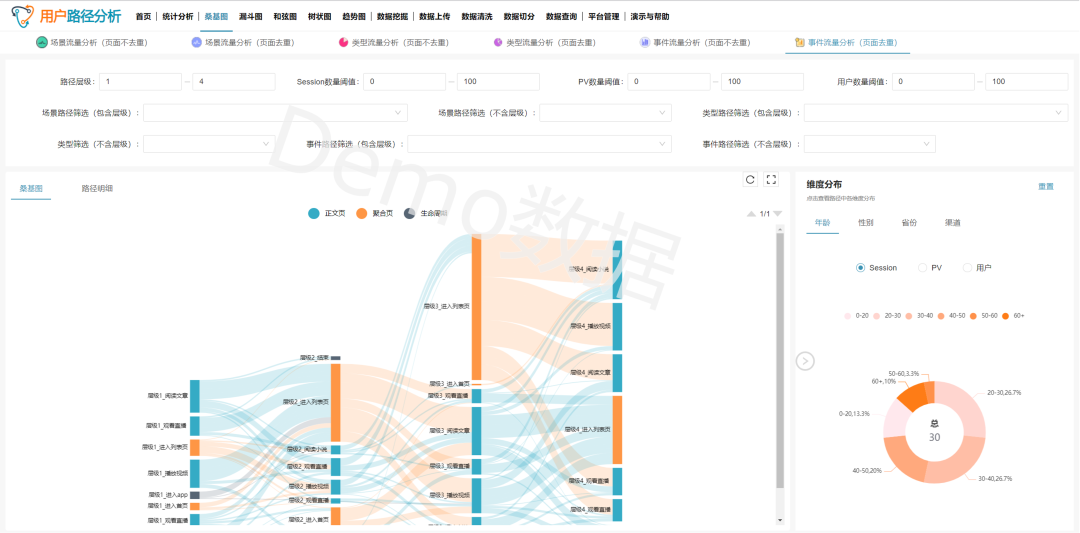Screen dimensions: 1080x533
Task: Open the 事件路径筛选（不含层级）dropdown
Action: [x=870, y=144]
